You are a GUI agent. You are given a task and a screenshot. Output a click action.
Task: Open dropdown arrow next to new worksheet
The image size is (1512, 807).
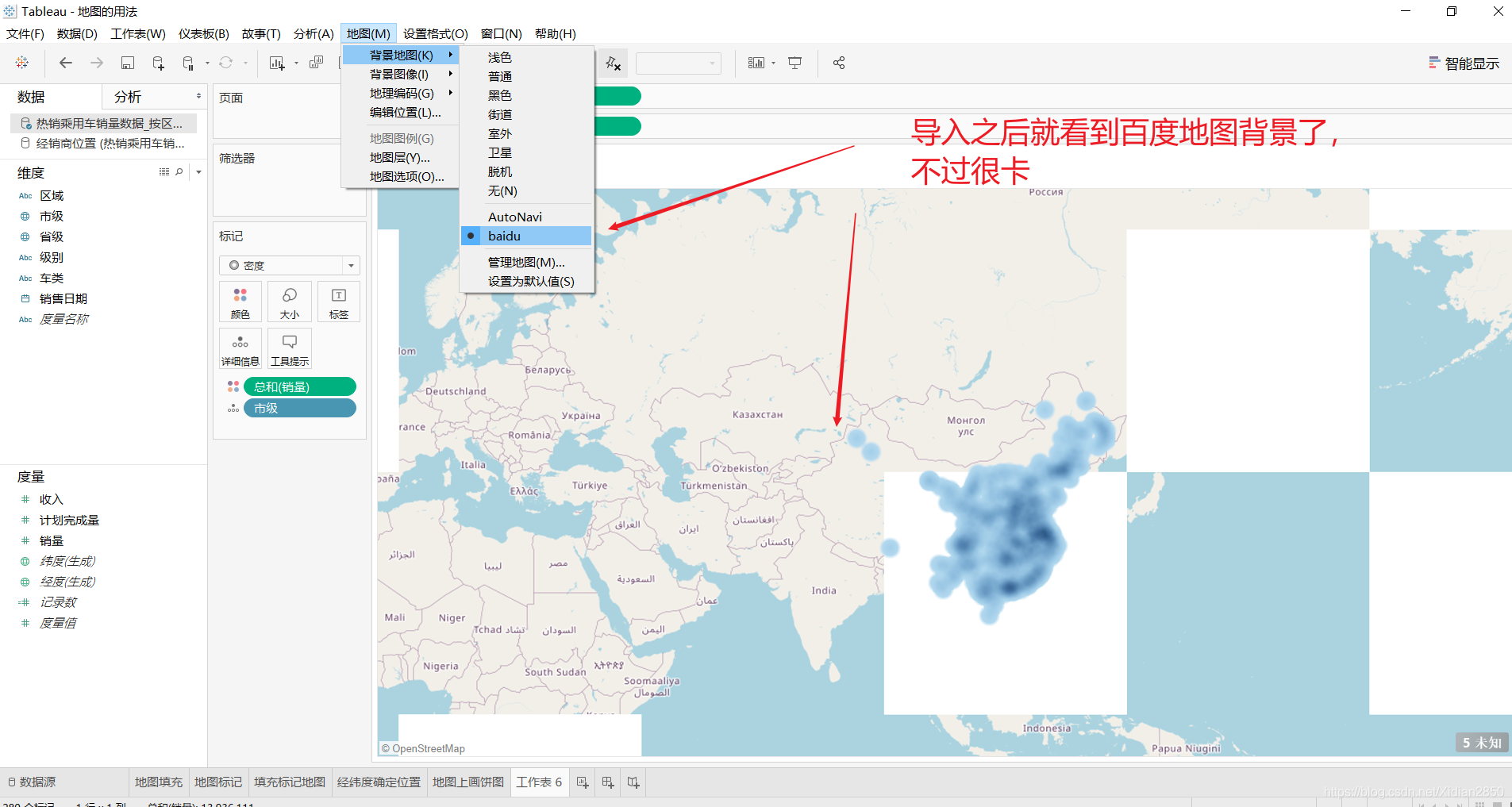[x=296, y=63]
